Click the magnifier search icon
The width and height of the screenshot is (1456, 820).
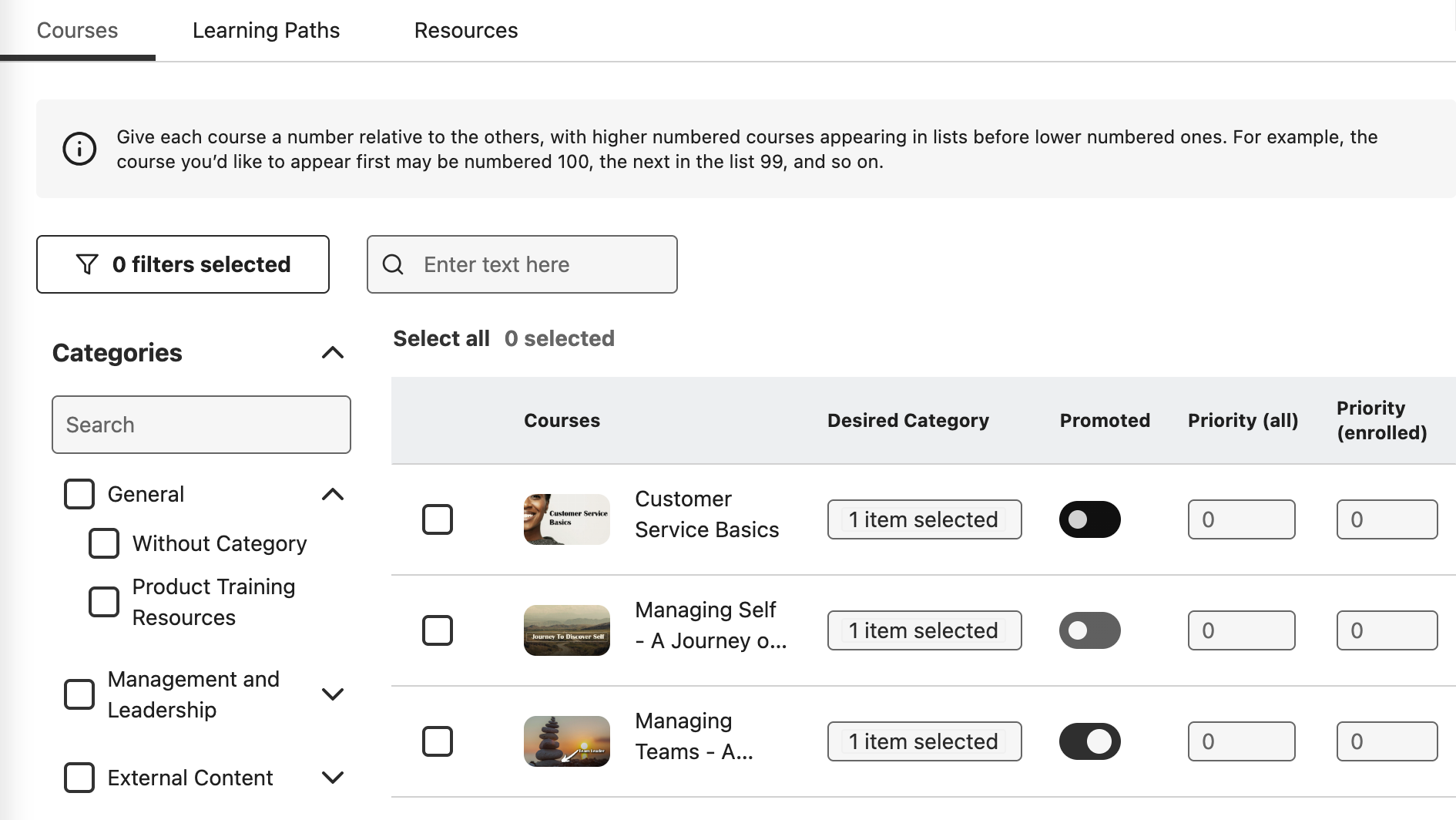tap(393, 264)
